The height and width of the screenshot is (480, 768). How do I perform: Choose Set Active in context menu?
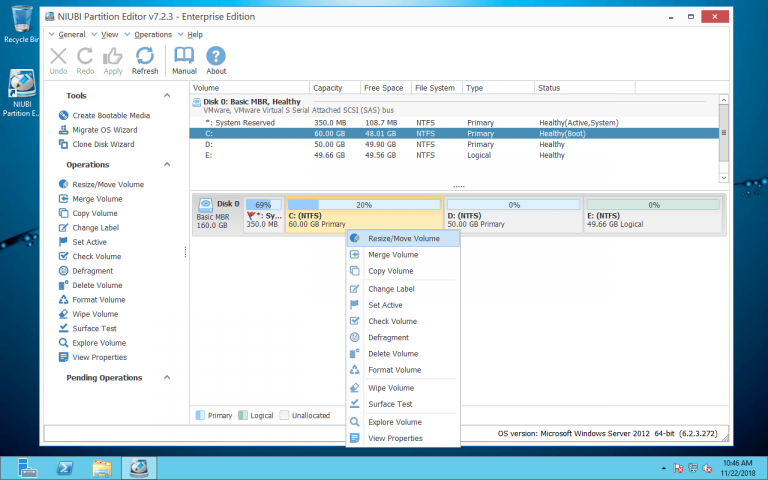coord(403,305)
